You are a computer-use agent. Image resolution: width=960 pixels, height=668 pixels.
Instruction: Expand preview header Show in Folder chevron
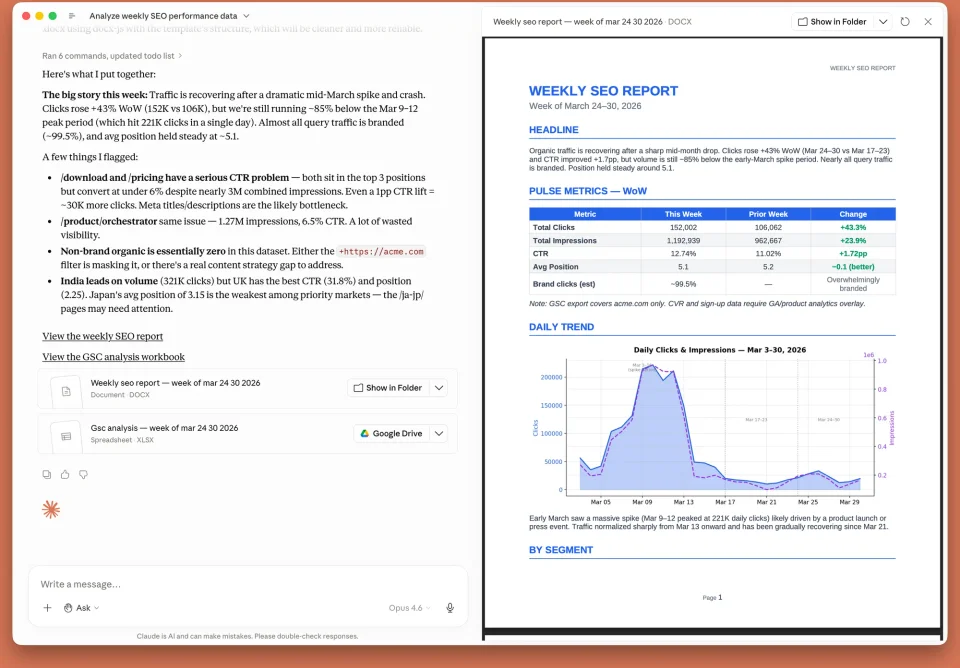883,21
